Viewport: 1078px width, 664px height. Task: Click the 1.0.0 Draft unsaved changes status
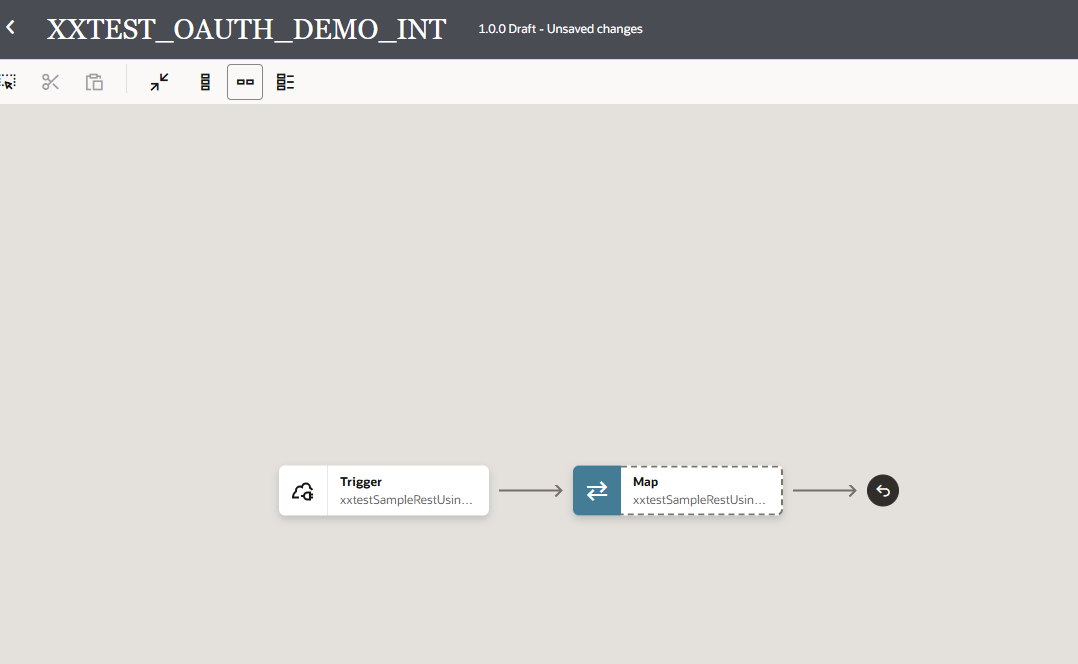(560, 29)
